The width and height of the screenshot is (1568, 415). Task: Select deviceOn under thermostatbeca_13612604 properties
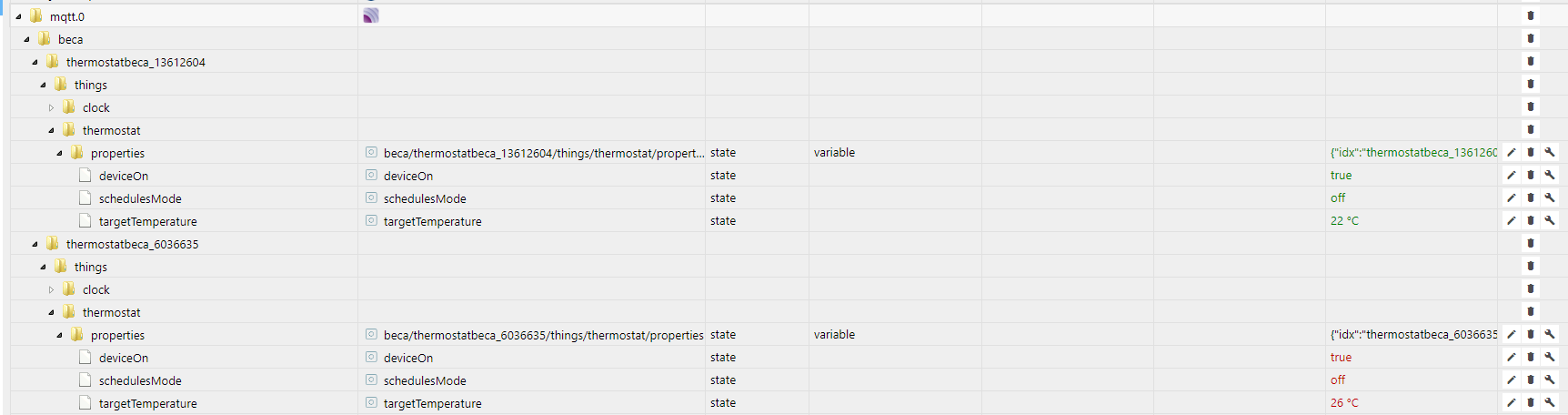point(124,176)
